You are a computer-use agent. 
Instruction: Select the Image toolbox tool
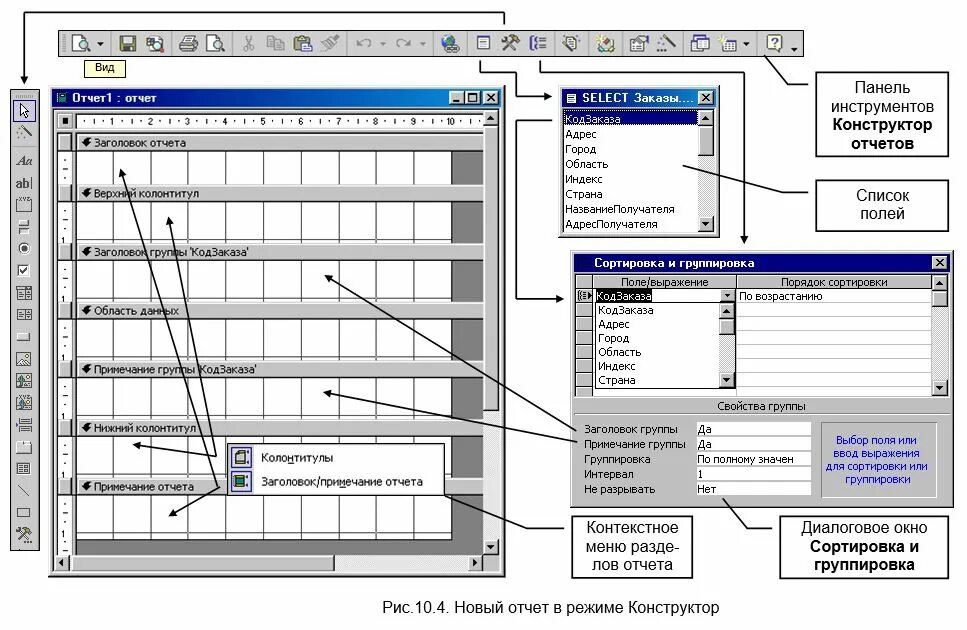coord(24,359)
